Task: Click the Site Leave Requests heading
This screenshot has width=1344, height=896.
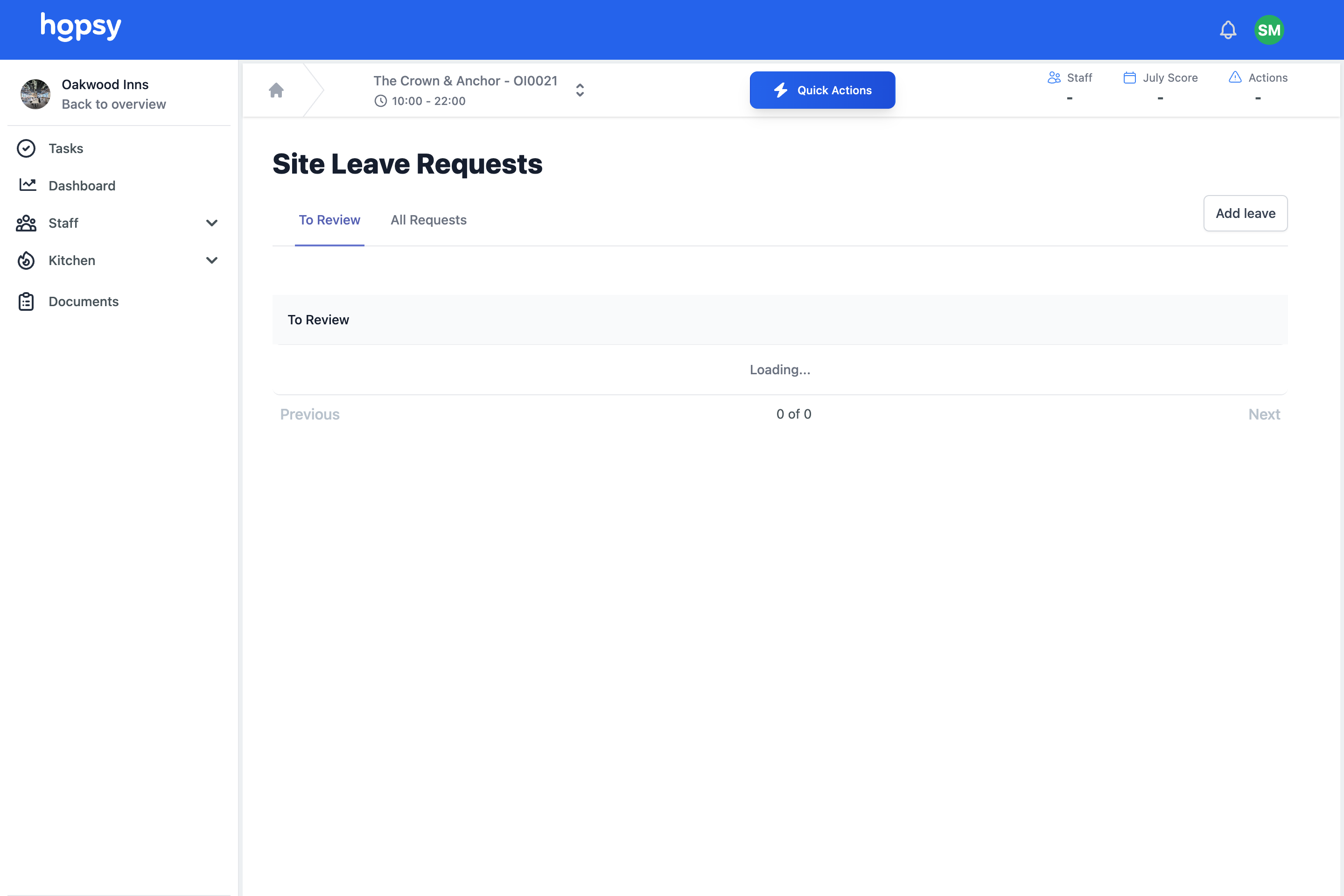Action: click(x=407, y=164)
